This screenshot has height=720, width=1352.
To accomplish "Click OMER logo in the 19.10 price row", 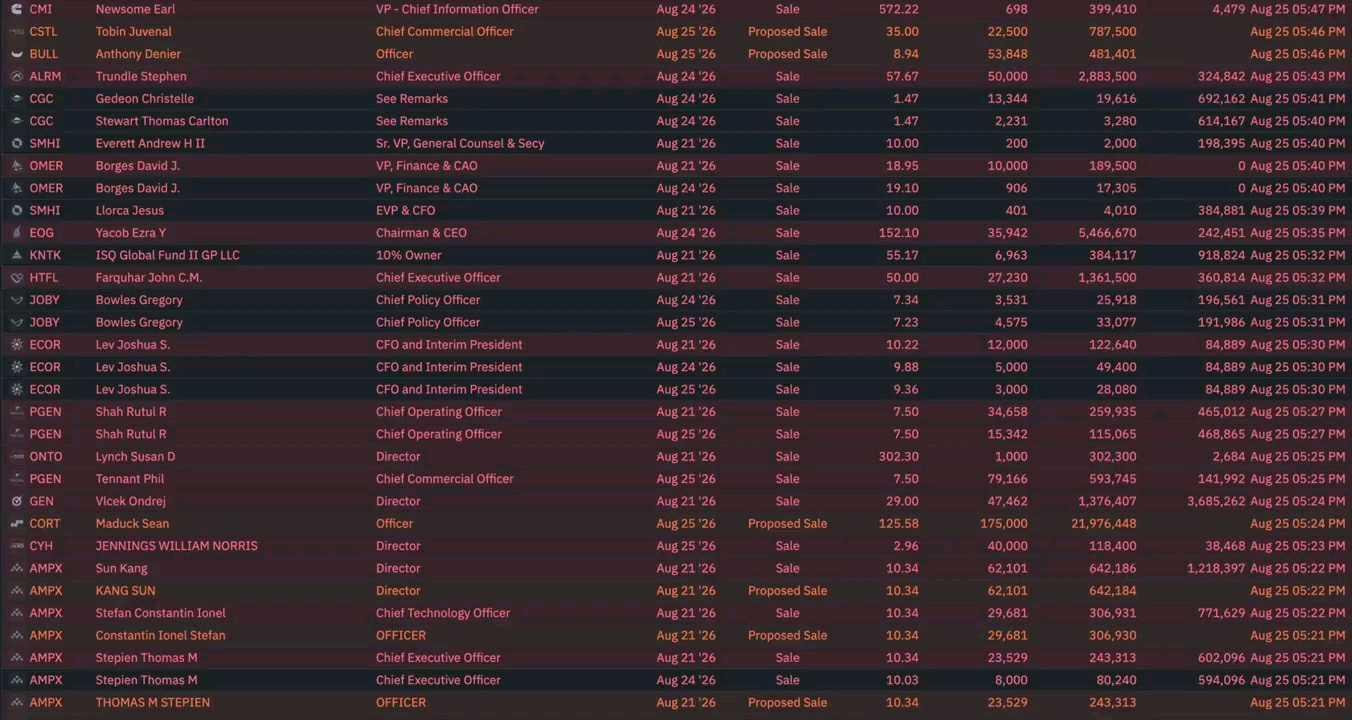I will click(16, 188).
